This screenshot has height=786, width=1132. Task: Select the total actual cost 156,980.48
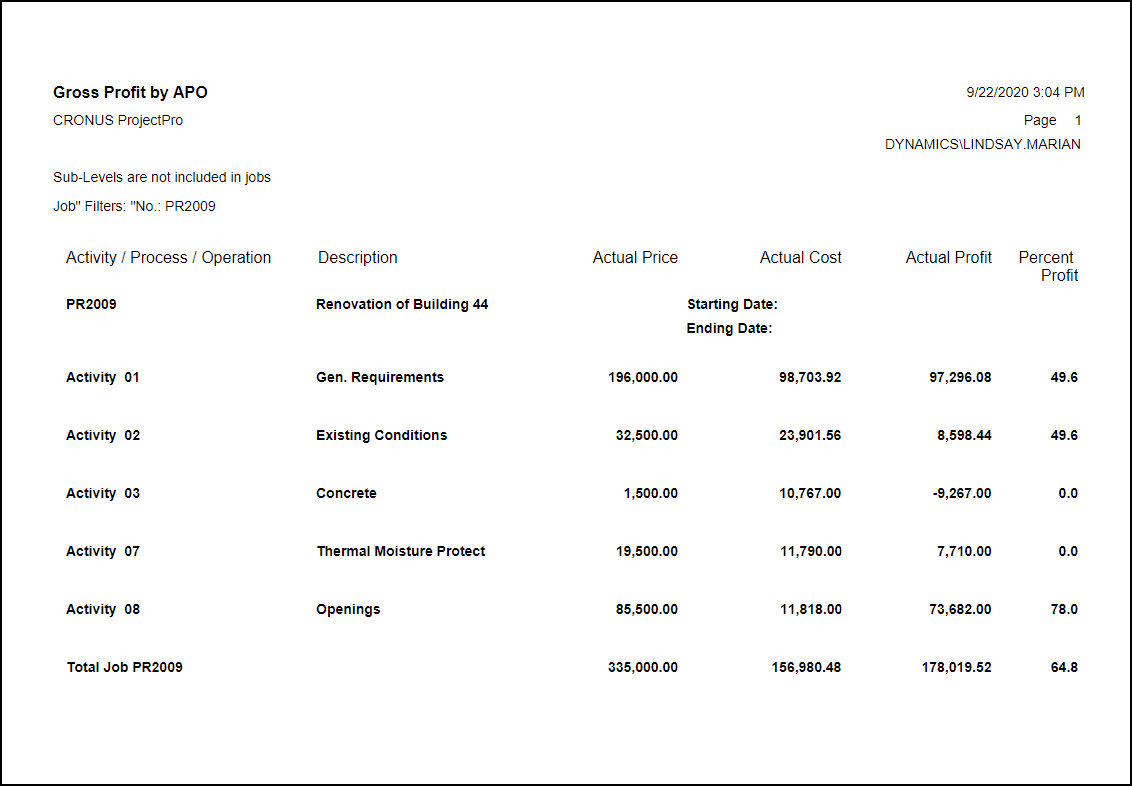[x=806, y=668]
